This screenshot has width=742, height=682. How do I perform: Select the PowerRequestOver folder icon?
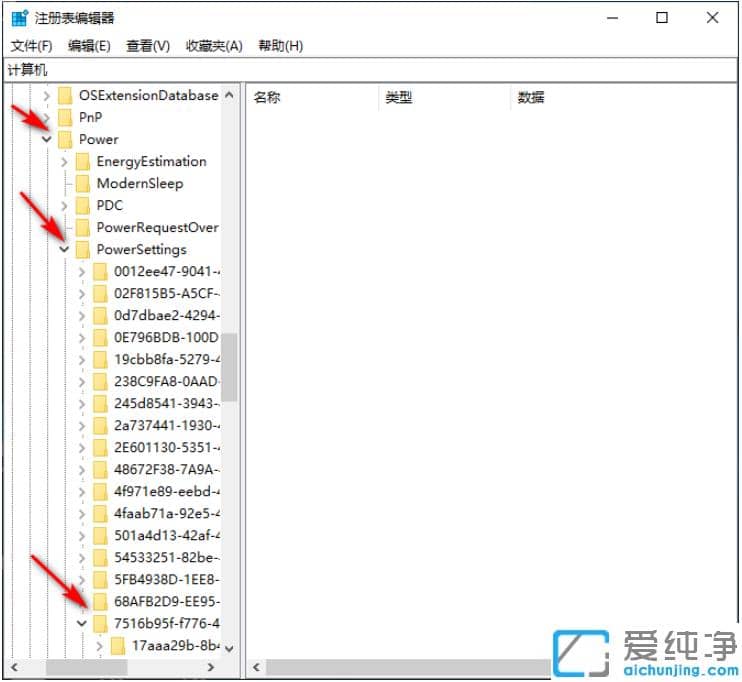click(82, 227)
